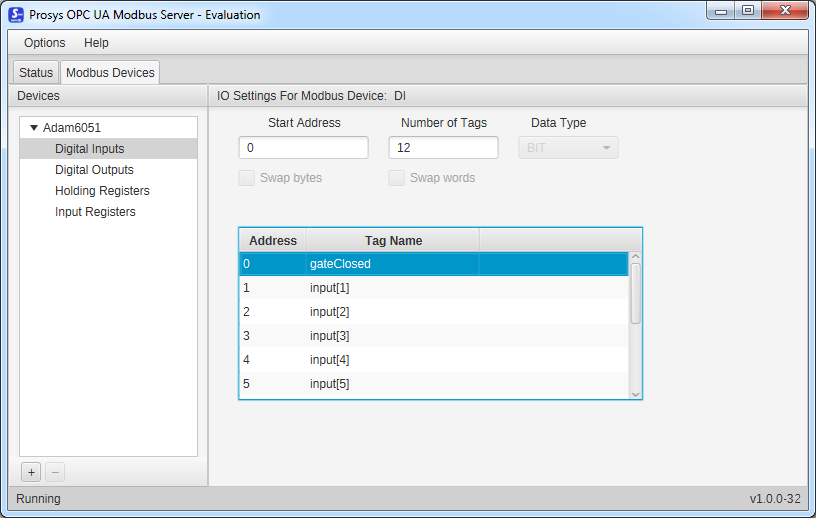Click the Start Address input field
Screen dimensions: 816x518
tap(303, 147)
